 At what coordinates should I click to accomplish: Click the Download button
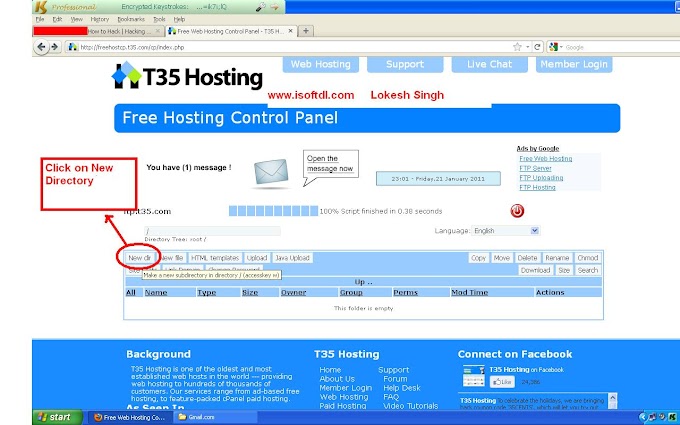(x=535, y=270)
